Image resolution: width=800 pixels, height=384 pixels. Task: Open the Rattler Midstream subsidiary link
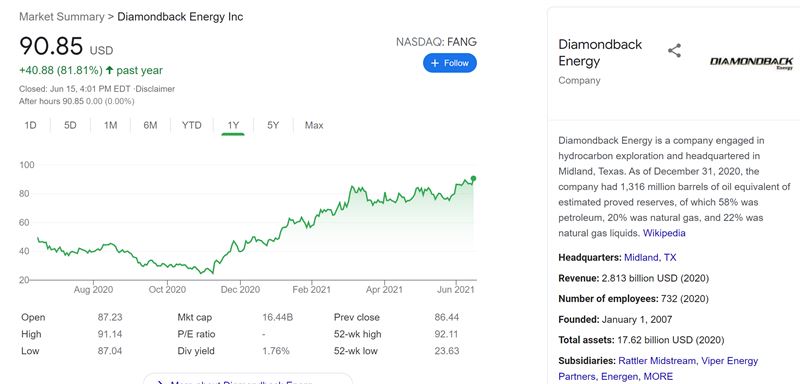(657, 361)
